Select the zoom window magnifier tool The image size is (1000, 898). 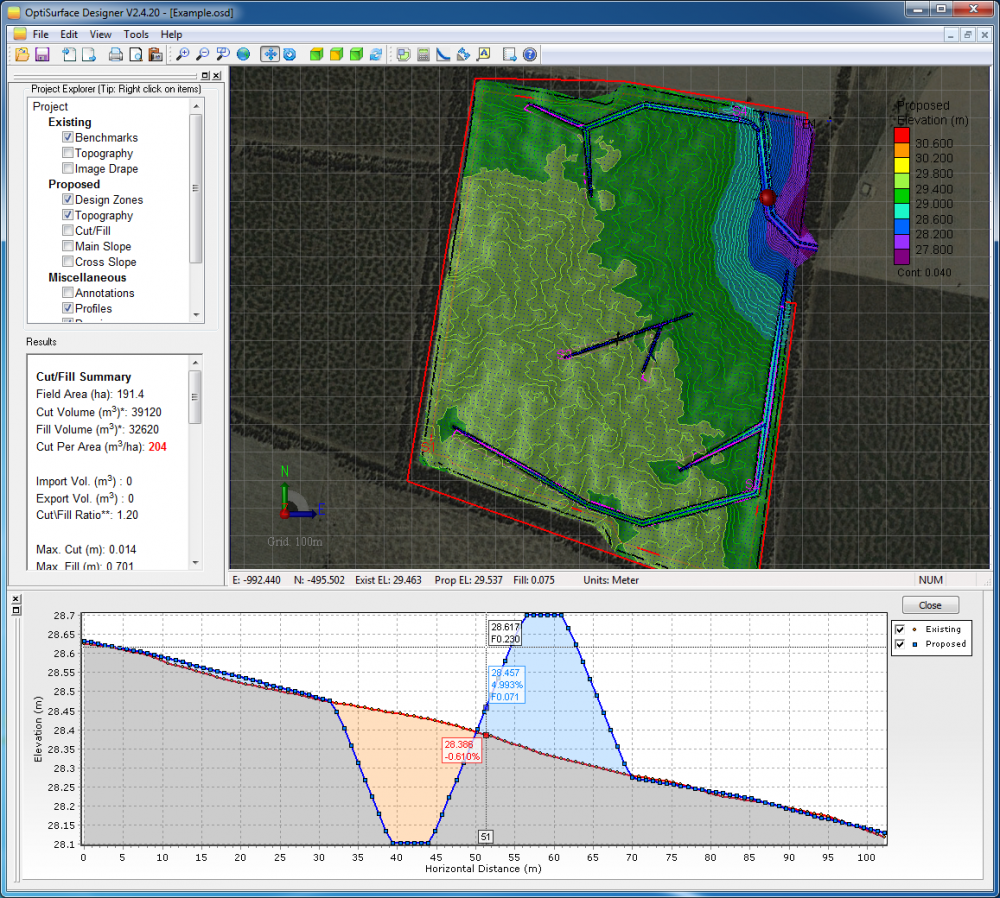(x=223, y=55)
